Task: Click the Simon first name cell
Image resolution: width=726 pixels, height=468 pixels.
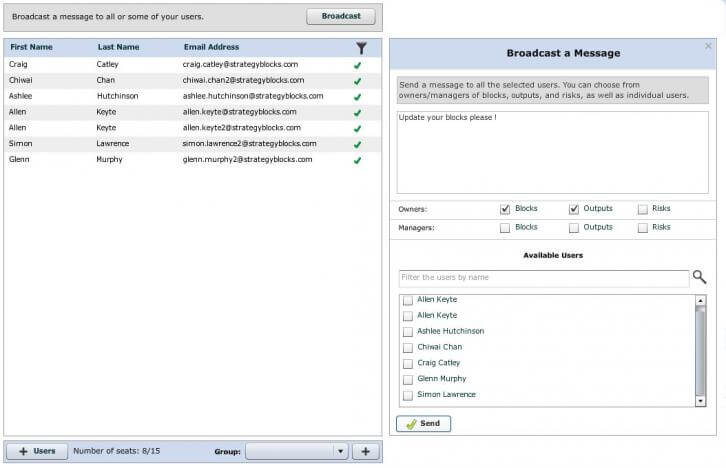Action: pyautogui.click(x=20, y=144)
